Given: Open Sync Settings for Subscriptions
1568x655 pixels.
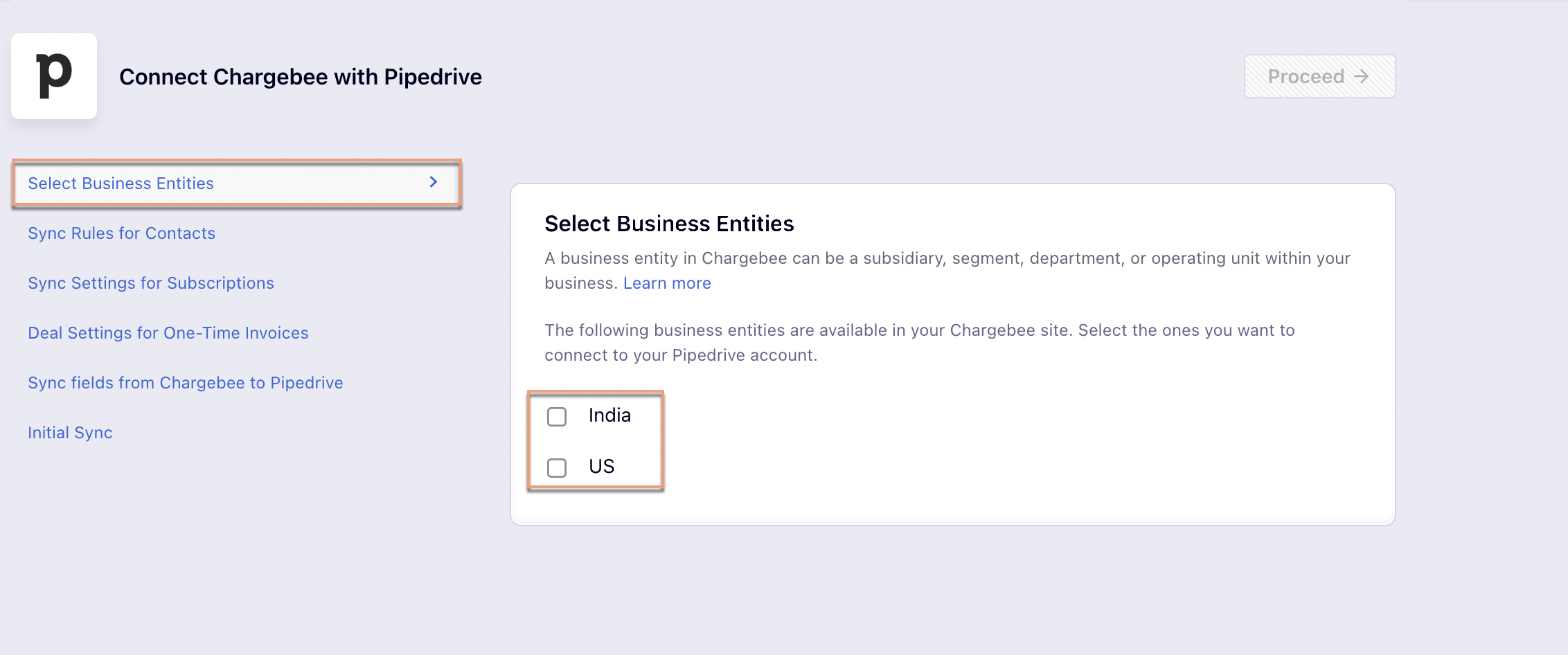Looking at the screenshot, I should [150, 283].
